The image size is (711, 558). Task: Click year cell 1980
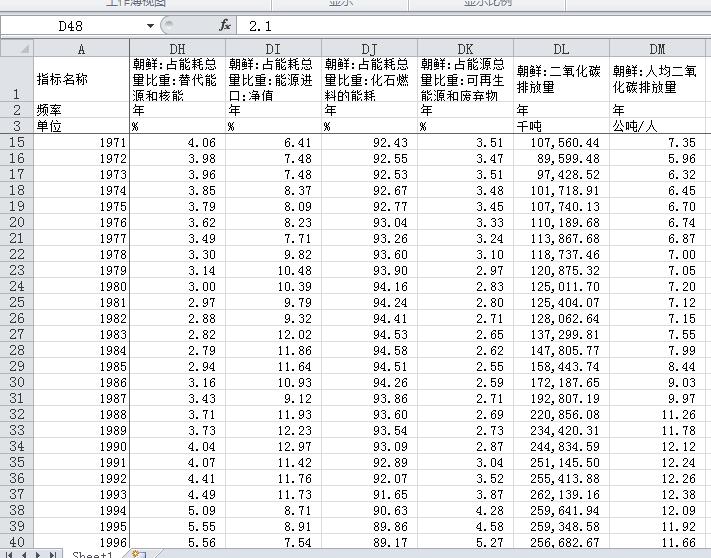coord(82,286)
